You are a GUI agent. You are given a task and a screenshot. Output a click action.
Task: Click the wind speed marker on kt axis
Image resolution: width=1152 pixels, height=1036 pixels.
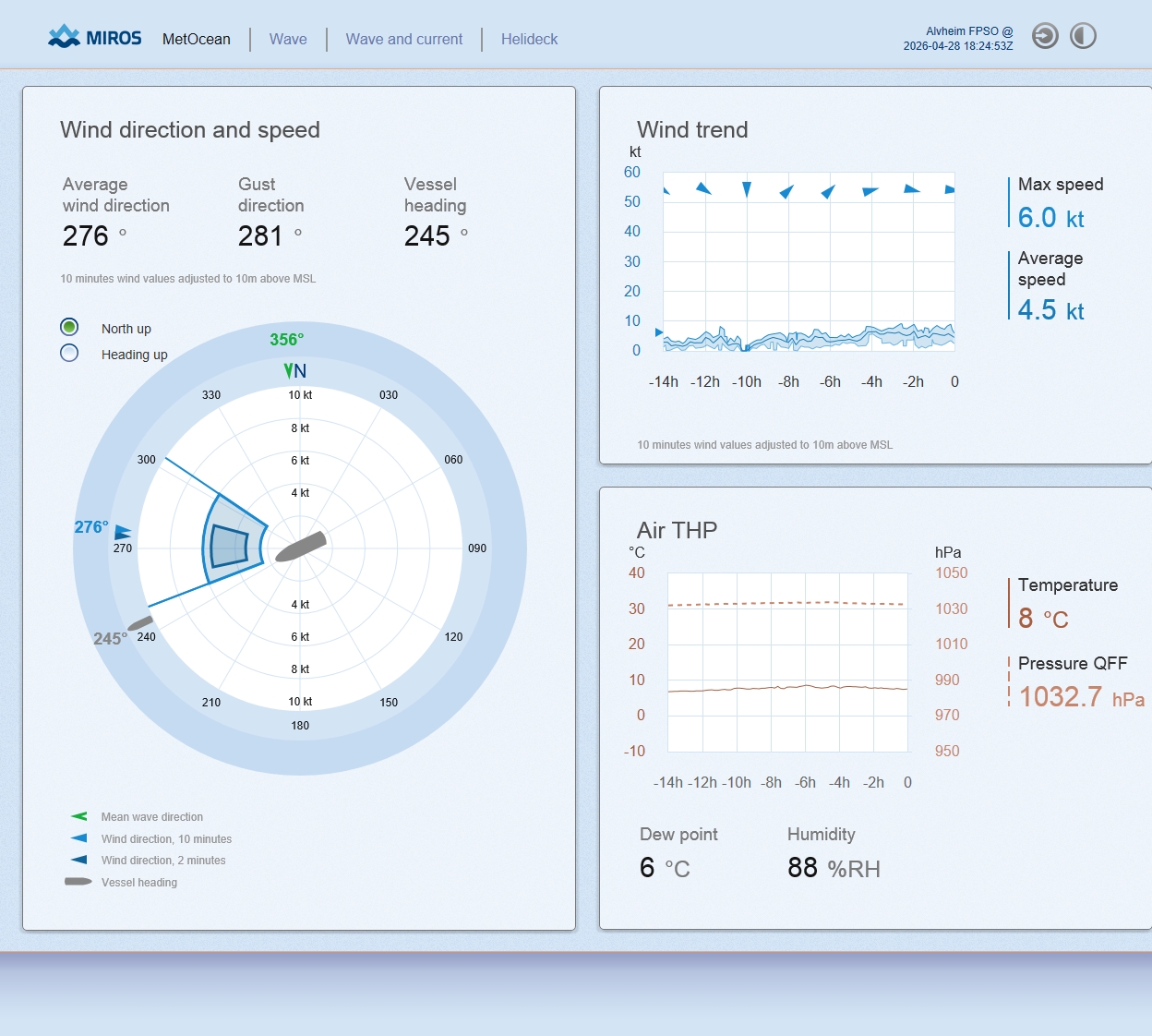coord(659,331)
